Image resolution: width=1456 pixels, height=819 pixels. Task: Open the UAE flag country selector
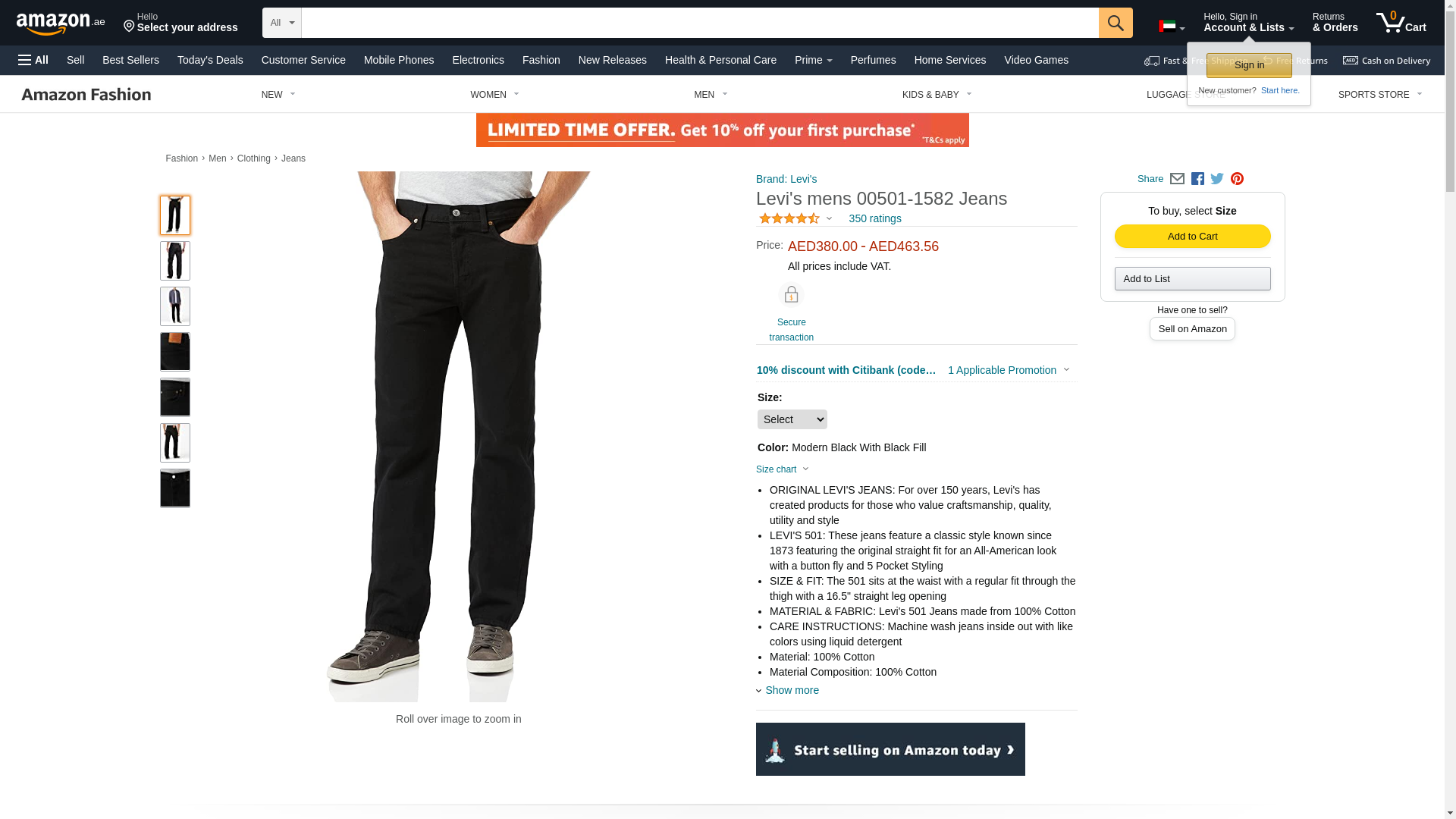(x=1172, y=27)
